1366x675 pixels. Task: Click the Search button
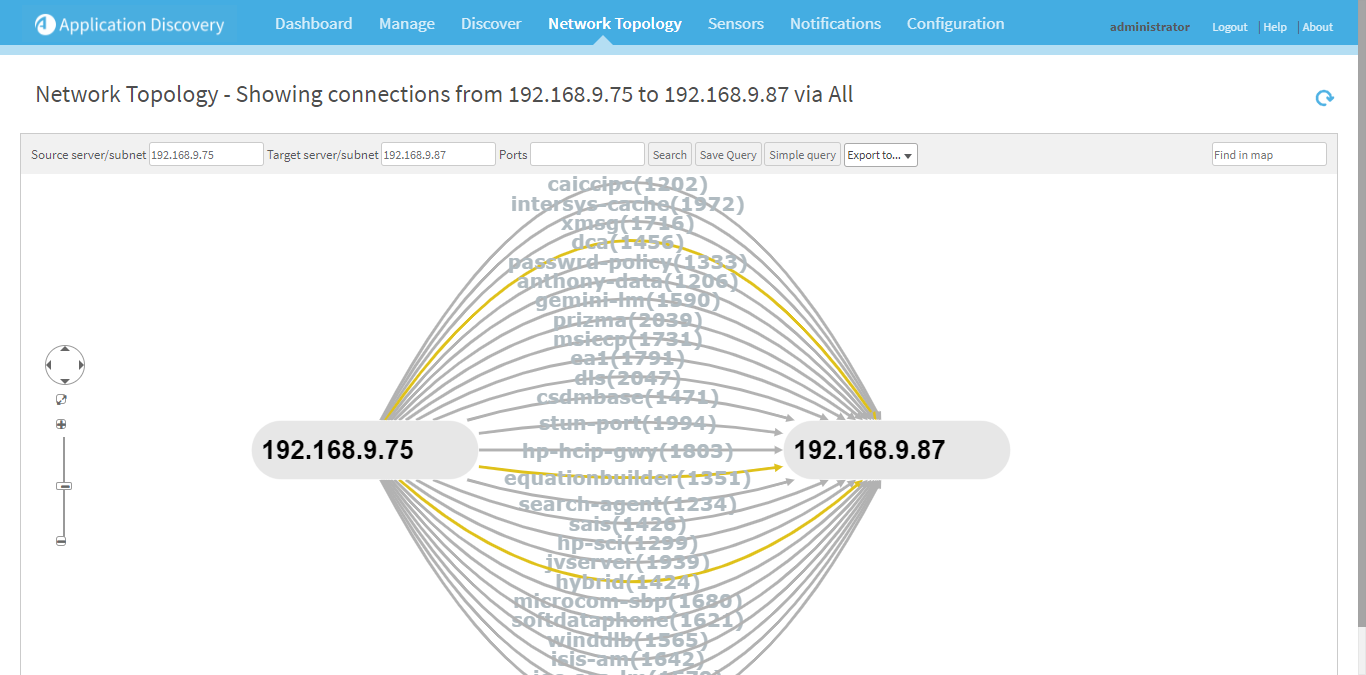point(669,154)
